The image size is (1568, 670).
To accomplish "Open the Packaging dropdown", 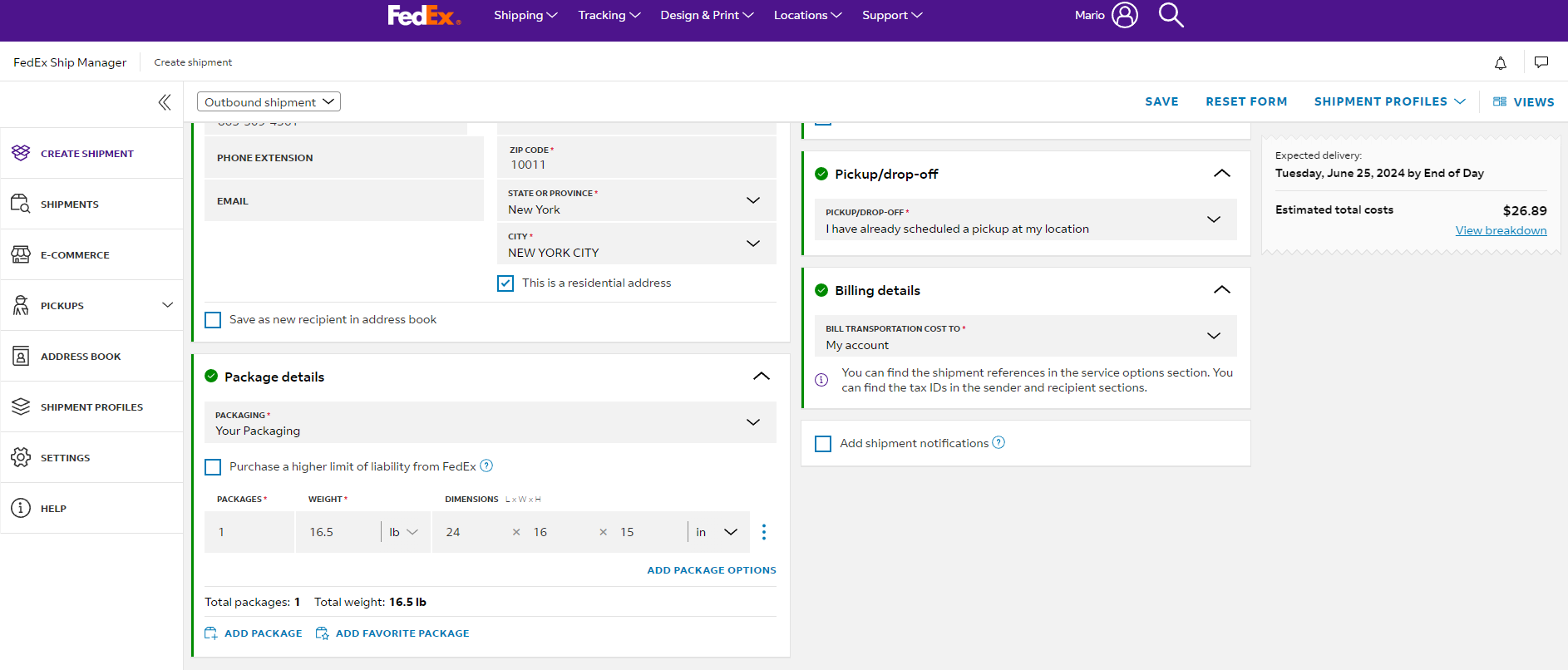I will (491, 422).
